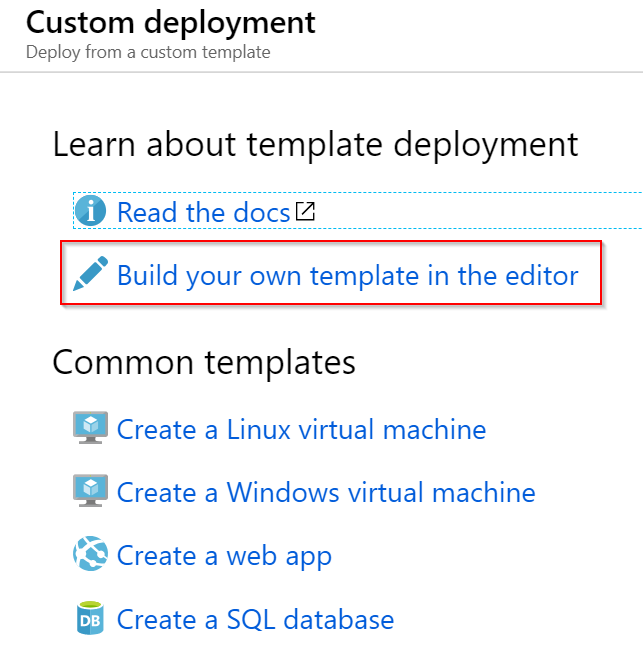
Task: Select the Create a web app template
Action: click(x=224, y=557)
